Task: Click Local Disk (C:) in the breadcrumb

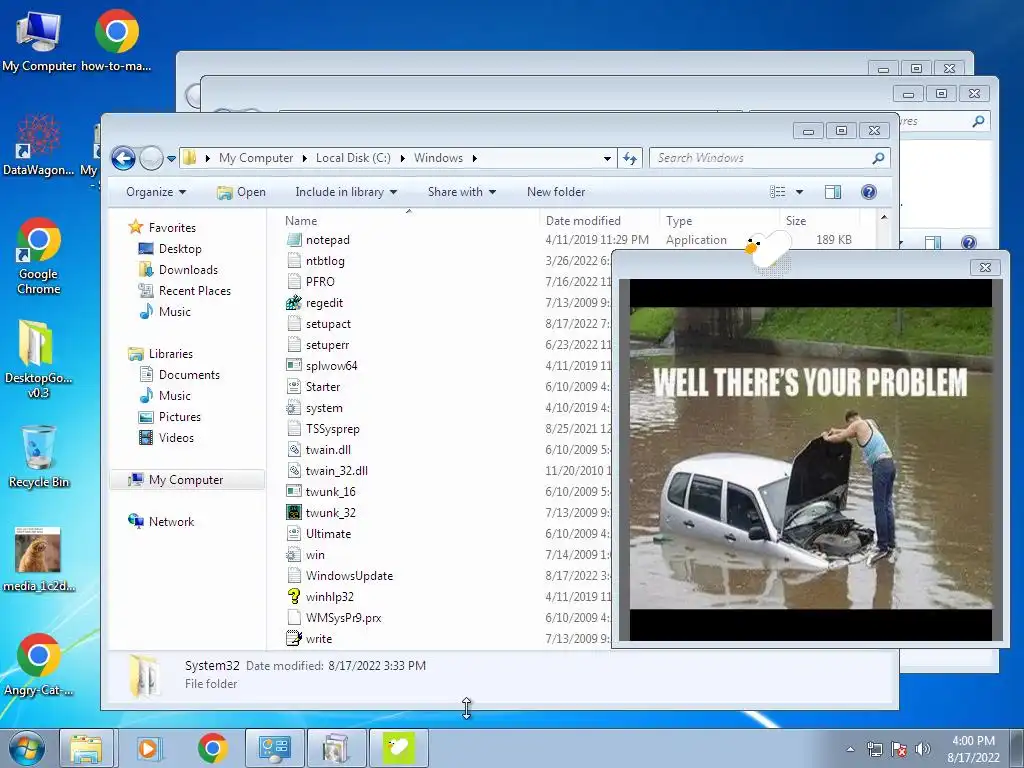Action: (353, 158)
